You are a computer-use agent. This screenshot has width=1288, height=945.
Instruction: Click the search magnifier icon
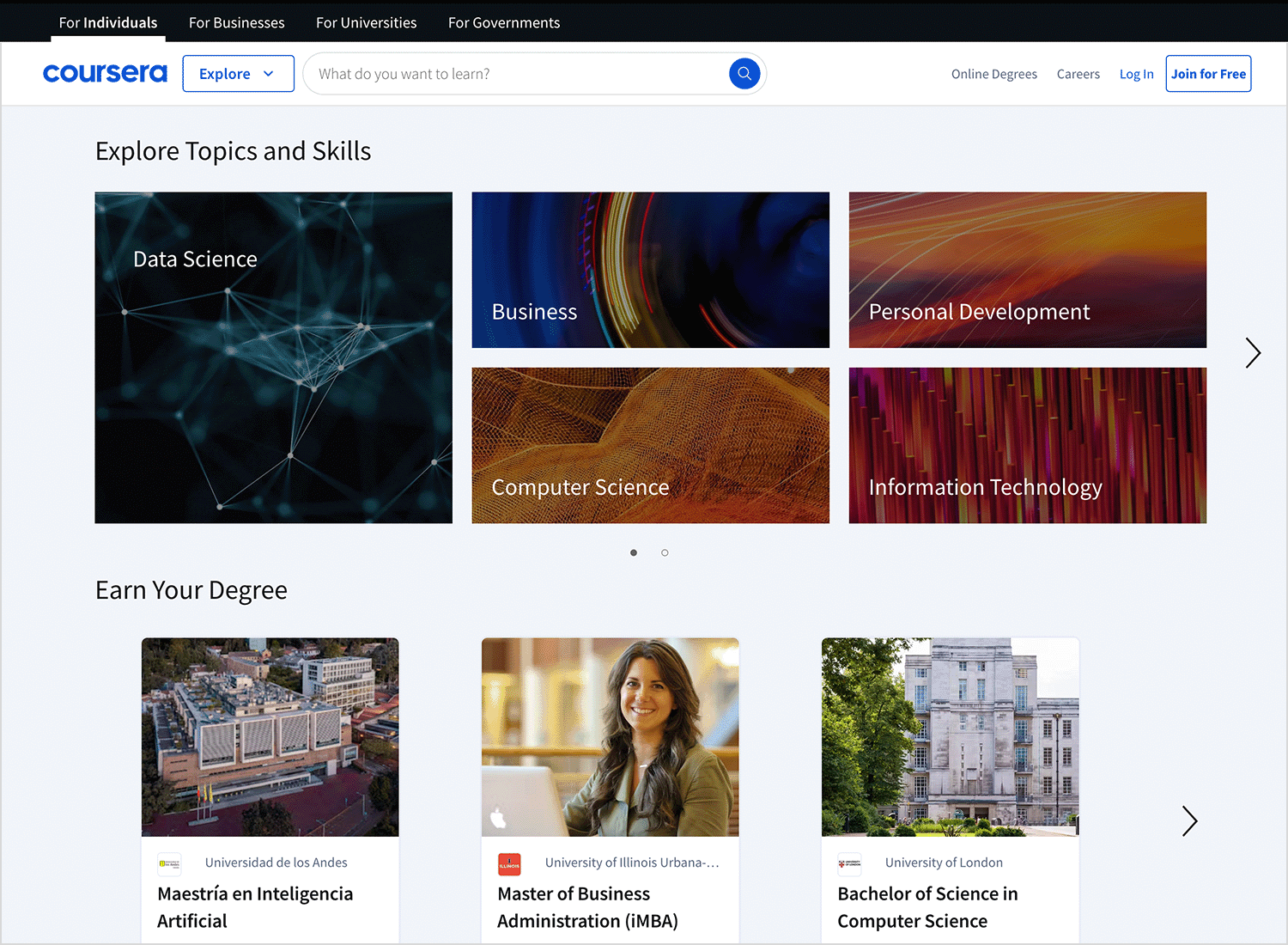tap(744, 73)
